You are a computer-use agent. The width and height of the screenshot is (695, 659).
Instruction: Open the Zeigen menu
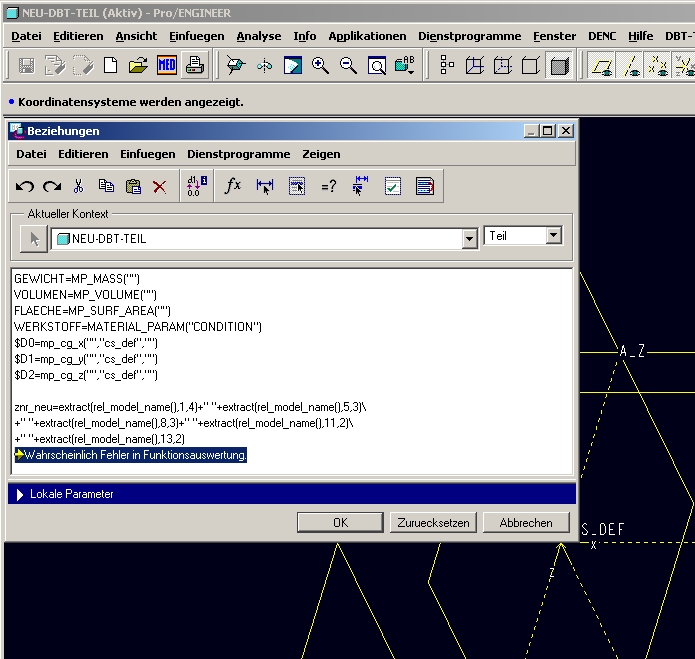321,154
